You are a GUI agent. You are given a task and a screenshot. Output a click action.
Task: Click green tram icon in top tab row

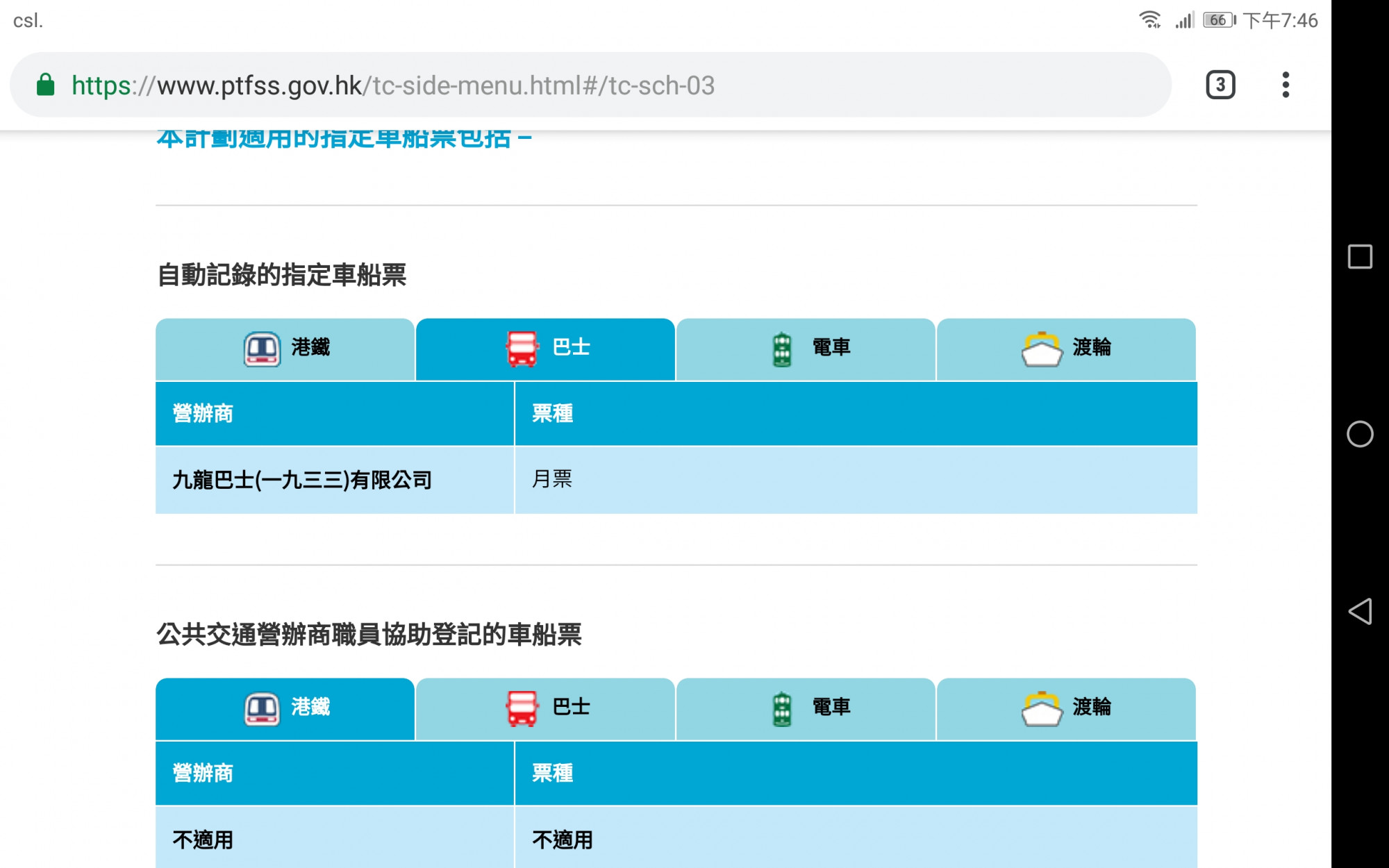(782, 349)
